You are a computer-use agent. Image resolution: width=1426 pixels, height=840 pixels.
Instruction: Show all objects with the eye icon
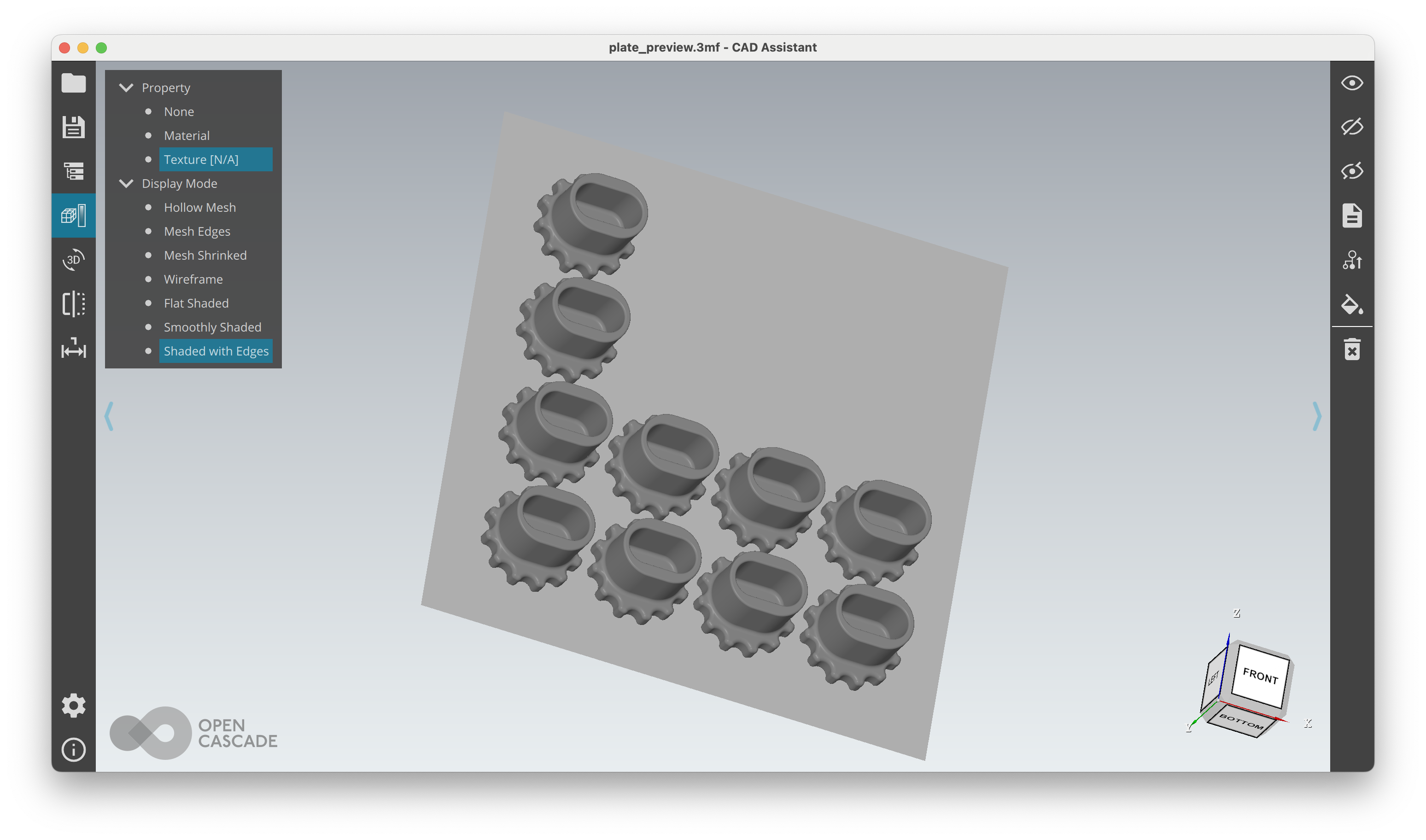(1353, 83)
